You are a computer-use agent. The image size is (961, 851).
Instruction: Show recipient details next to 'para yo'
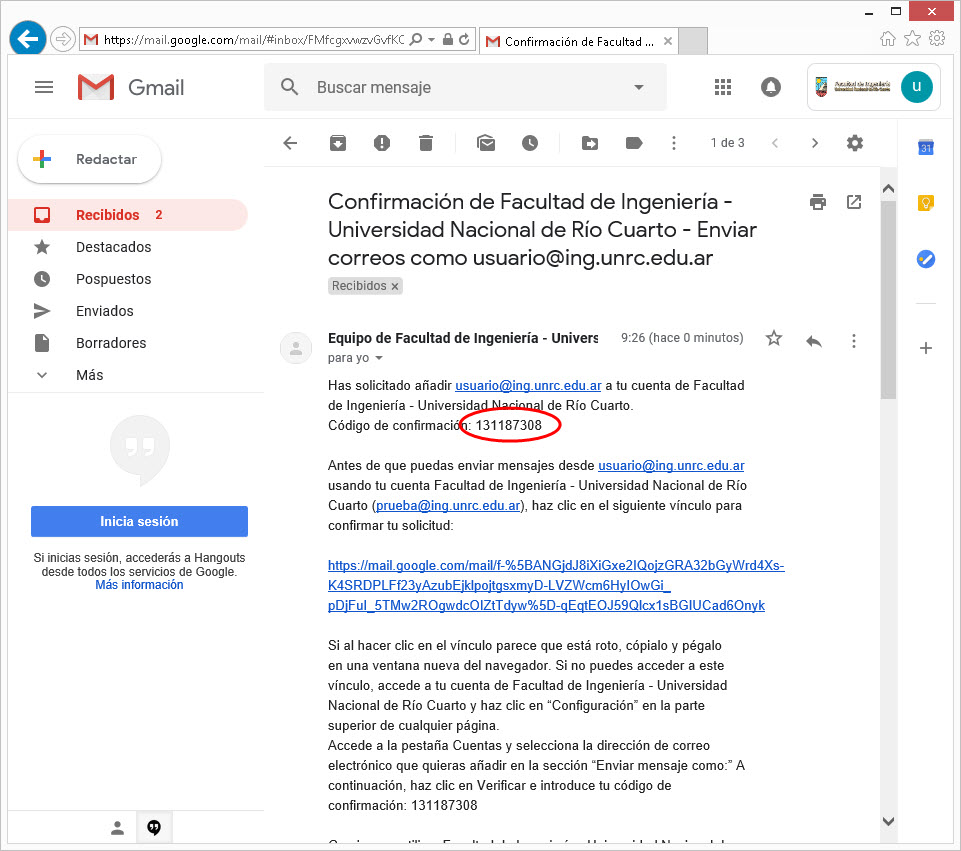tap(379, 358)
